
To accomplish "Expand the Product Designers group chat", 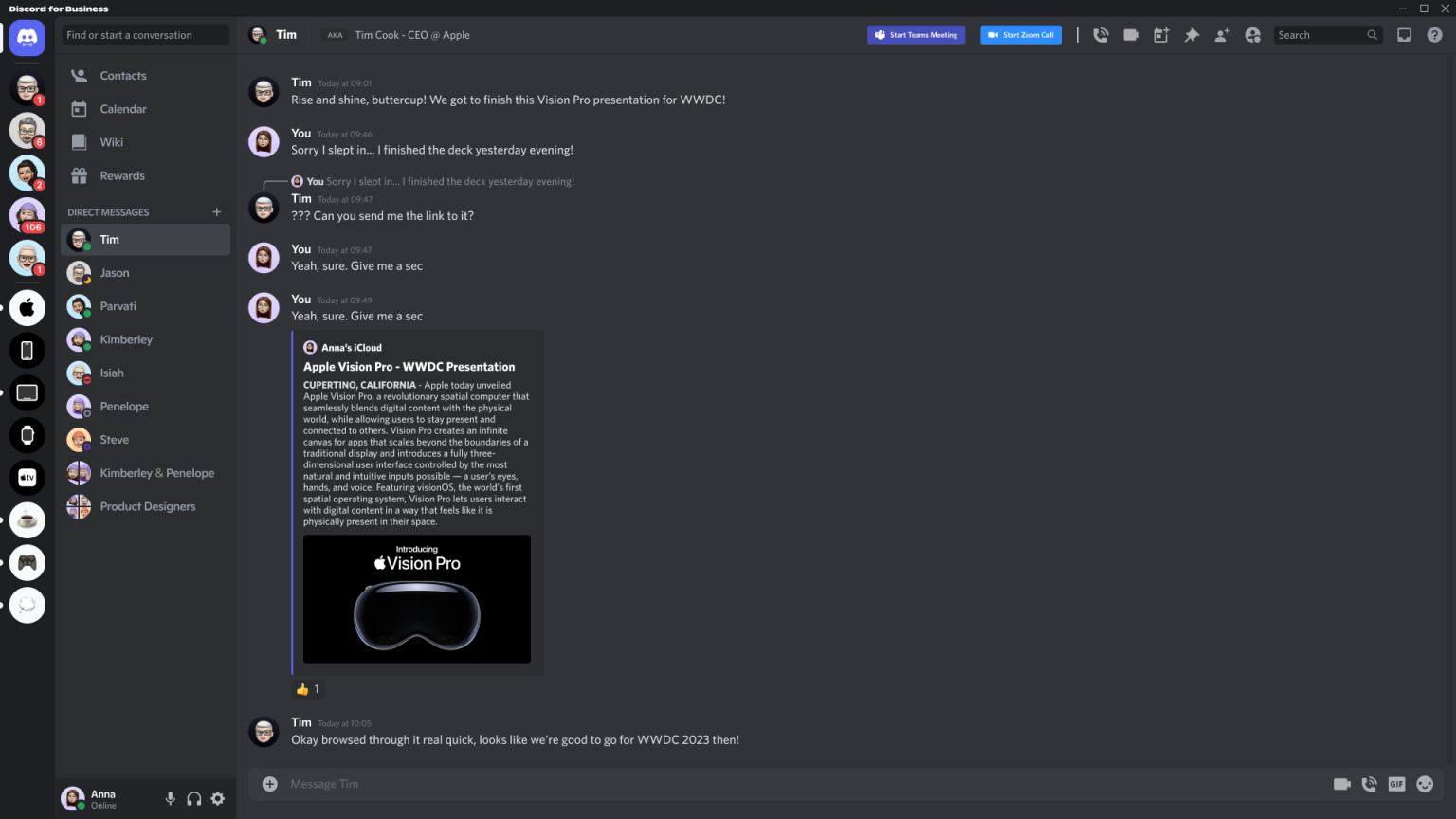I will (147, 505).
